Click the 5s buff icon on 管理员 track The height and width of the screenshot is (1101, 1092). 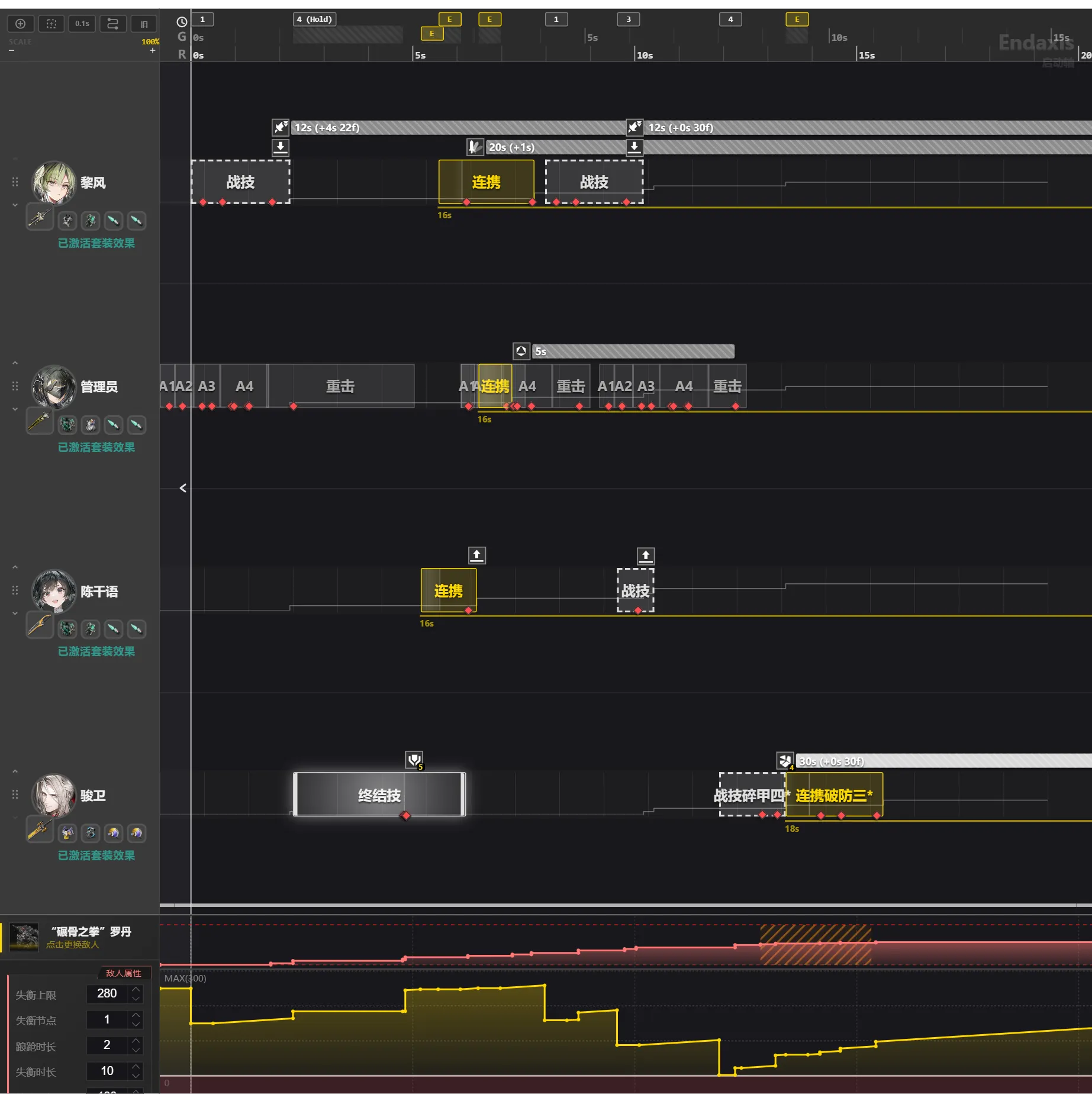pyautogui.click(x=521, y=351)
